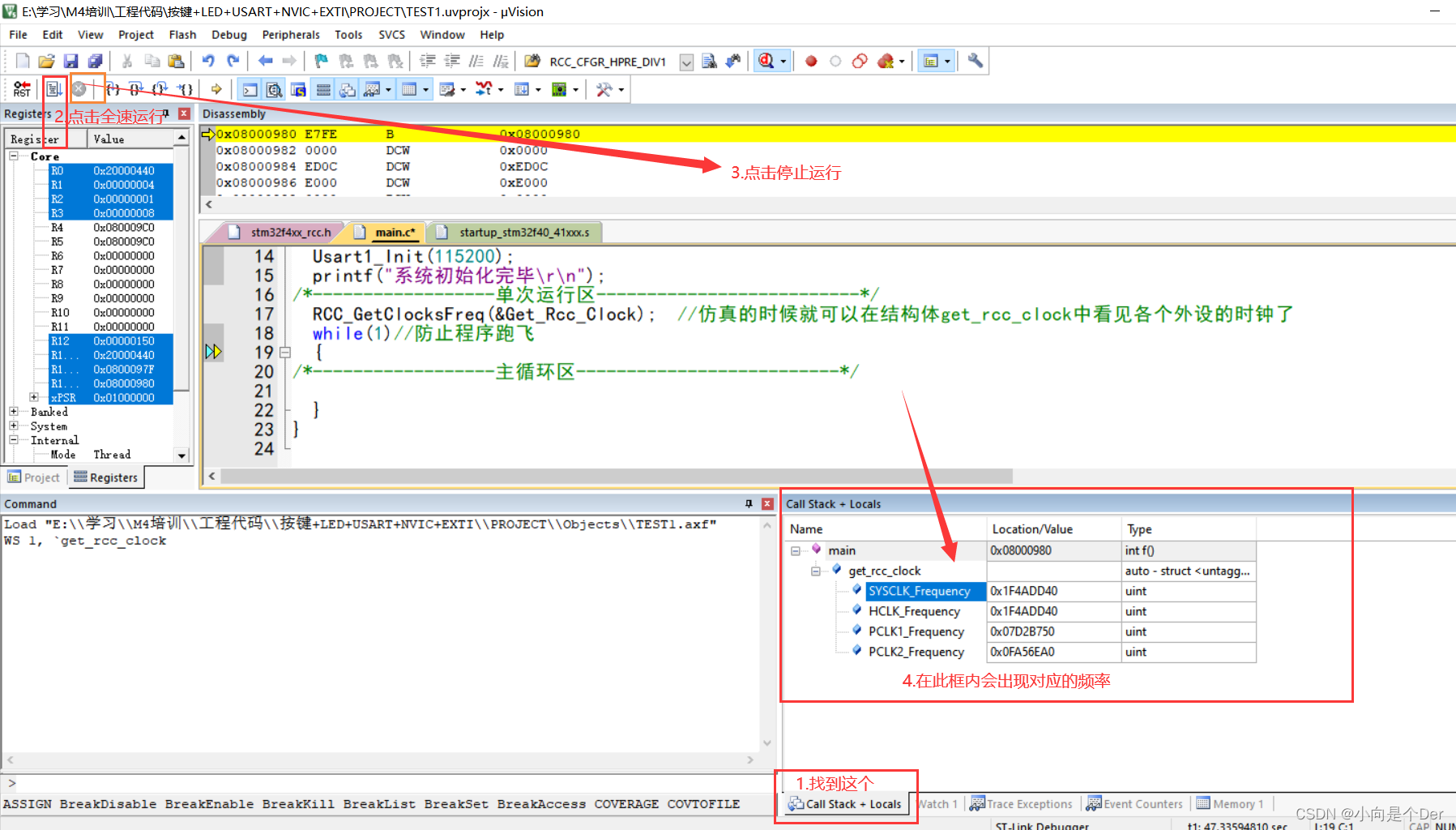The width and height of the screenshot is (1456, 830).
Task: Open the Watch 1 tab
Action: 938,803
